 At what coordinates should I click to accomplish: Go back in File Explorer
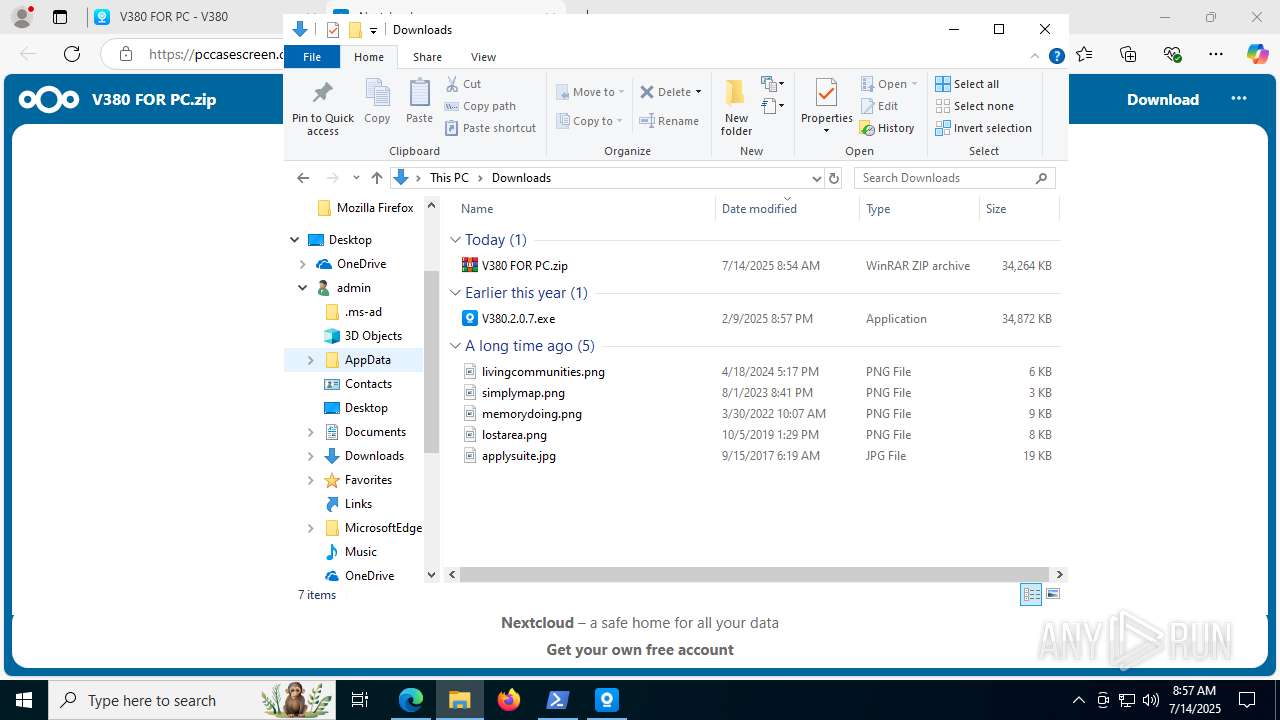(x=303, y=178)
